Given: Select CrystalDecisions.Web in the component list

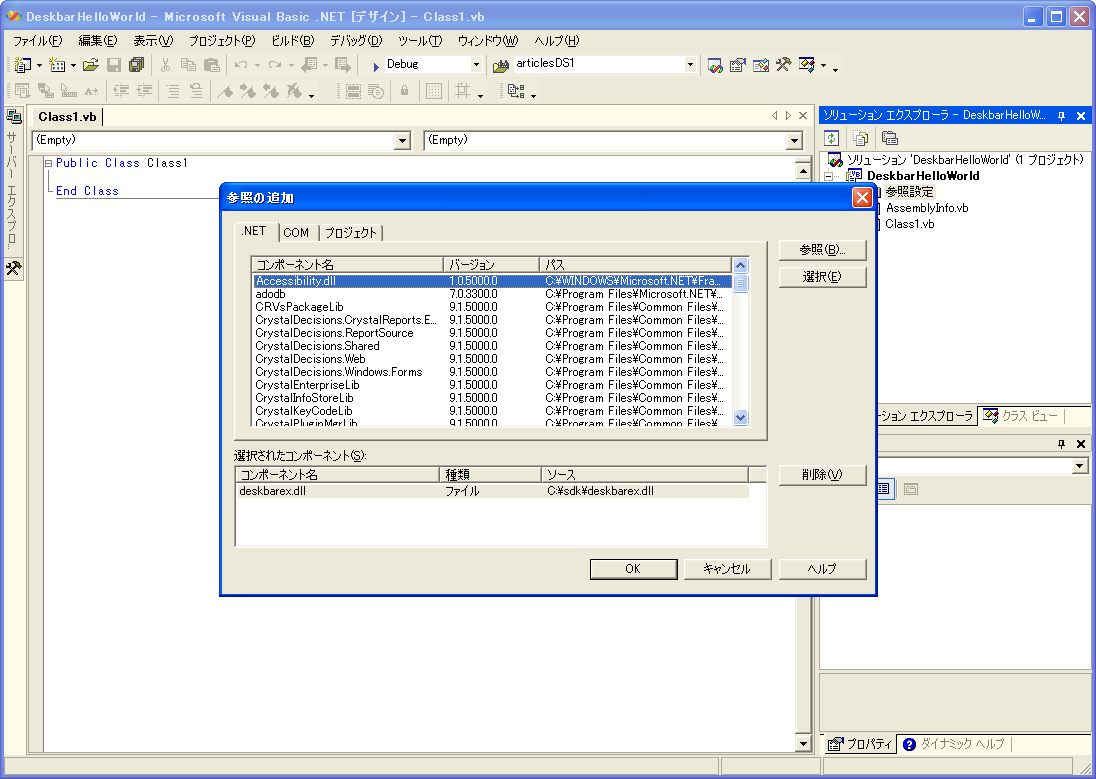Looking at the screenshot, I should [x=492, y=359].
